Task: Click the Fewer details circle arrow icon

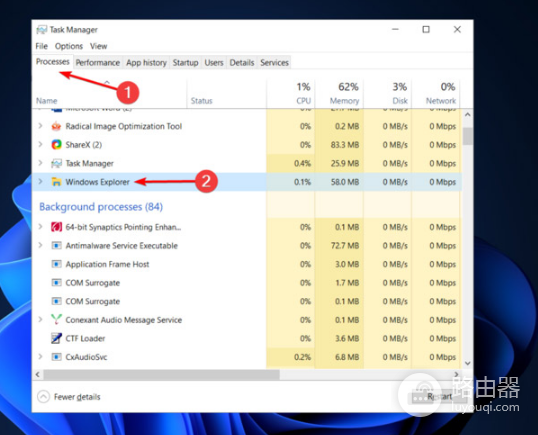Action: (x=44, y=397)
